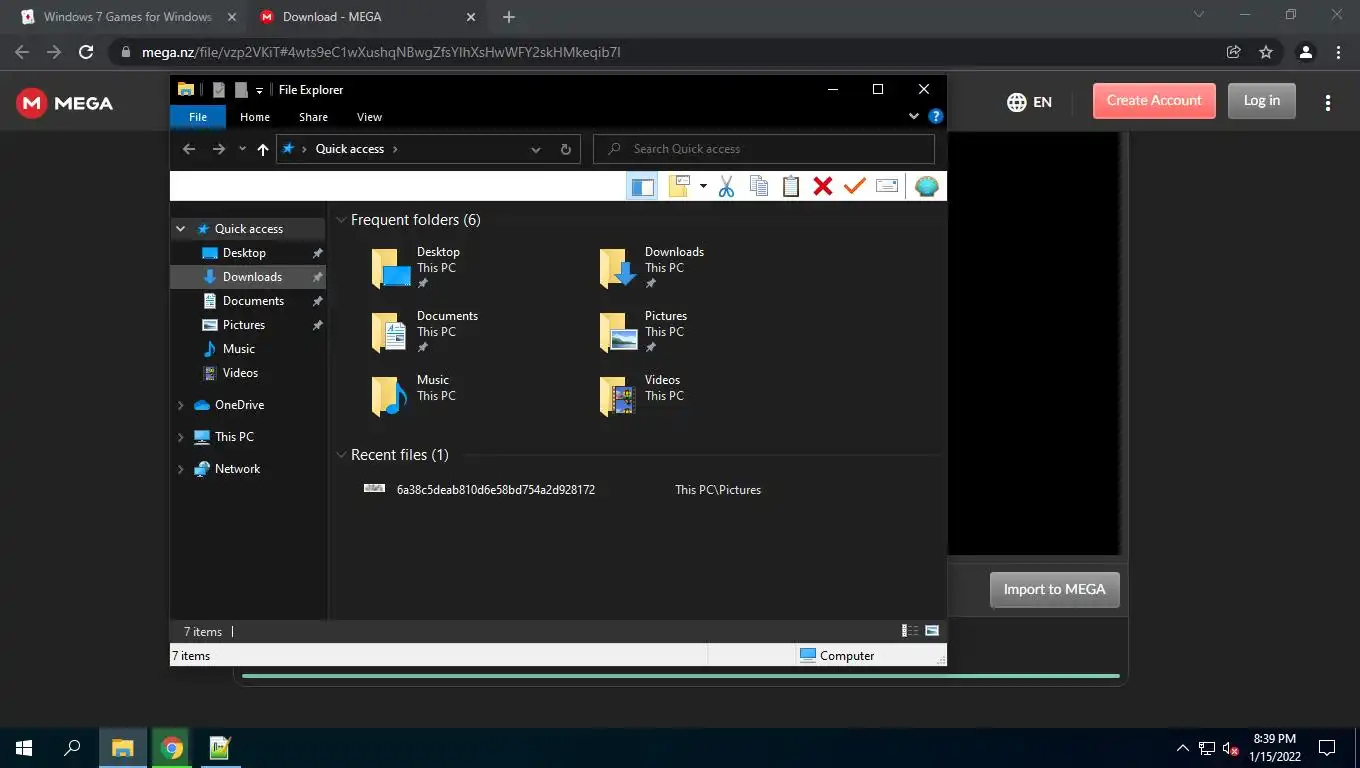
Task: Open the EN language selector
Action: [1030, 102]
